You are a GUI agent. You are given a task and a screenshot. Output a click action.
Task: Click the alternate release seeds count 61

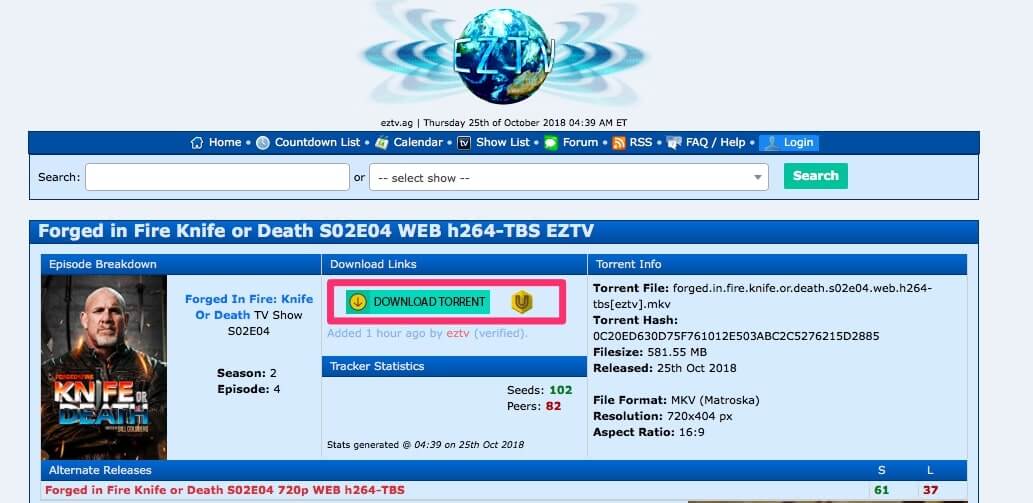point(881,490)
